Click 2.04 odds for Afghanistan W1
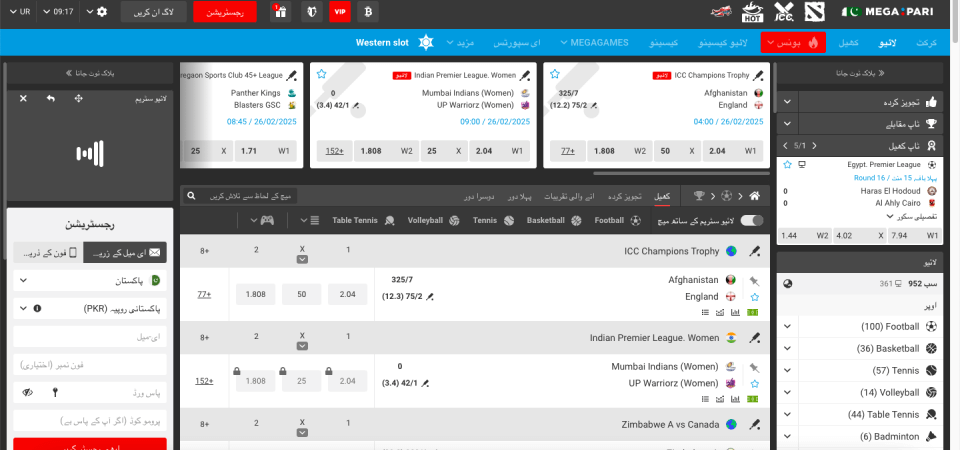Image resolution: width=960 pixels, height=450 pixels. (x=348, y=295)
